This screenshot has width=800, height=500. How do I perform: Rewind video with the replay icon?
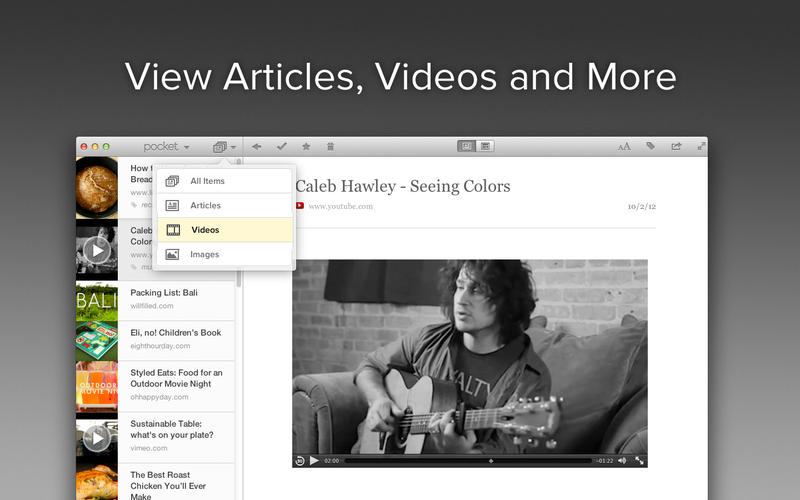(x=300, y=461)
